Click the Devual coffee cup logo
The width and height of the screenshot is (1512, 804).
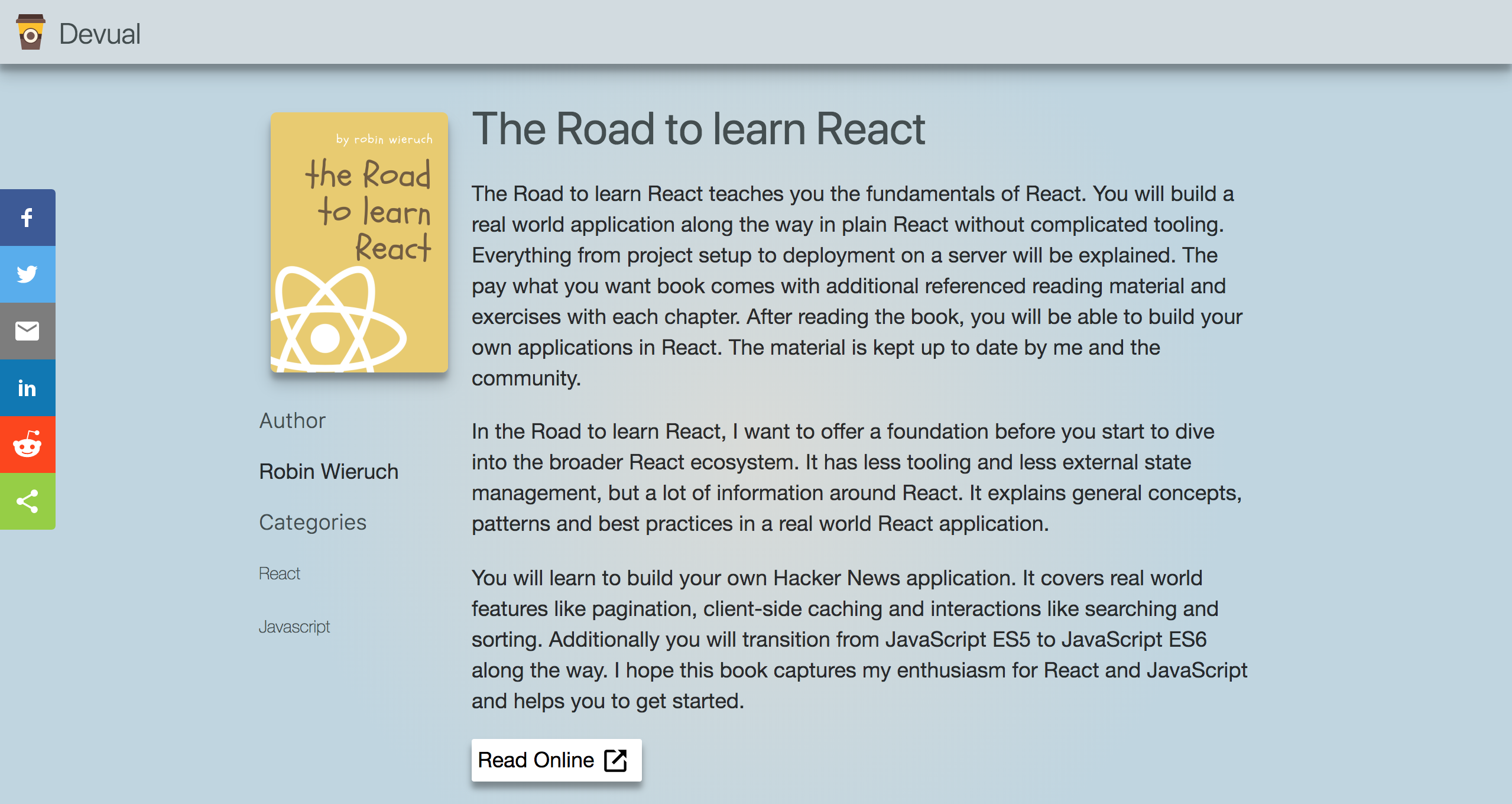[31, 33]
